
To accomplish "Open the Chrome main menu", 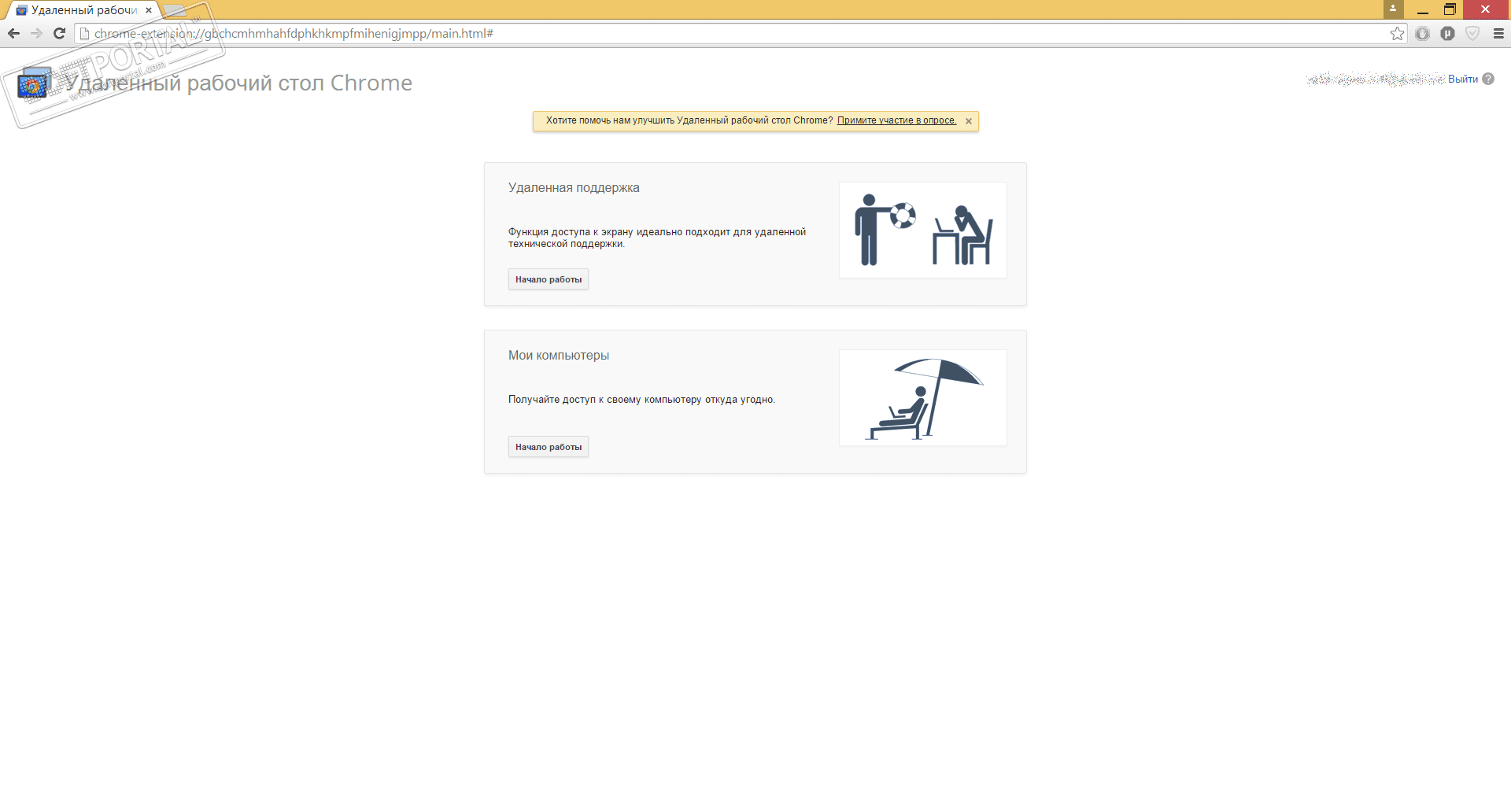I will tap(1498, 33).
